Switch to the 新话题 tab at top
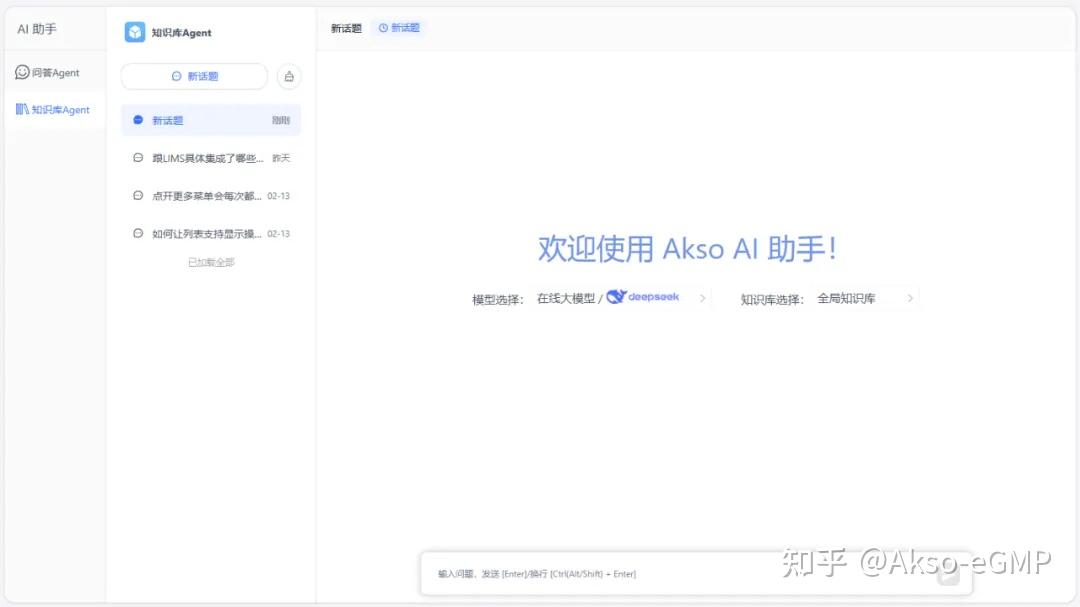The image size is (1080, 607). 345,28
